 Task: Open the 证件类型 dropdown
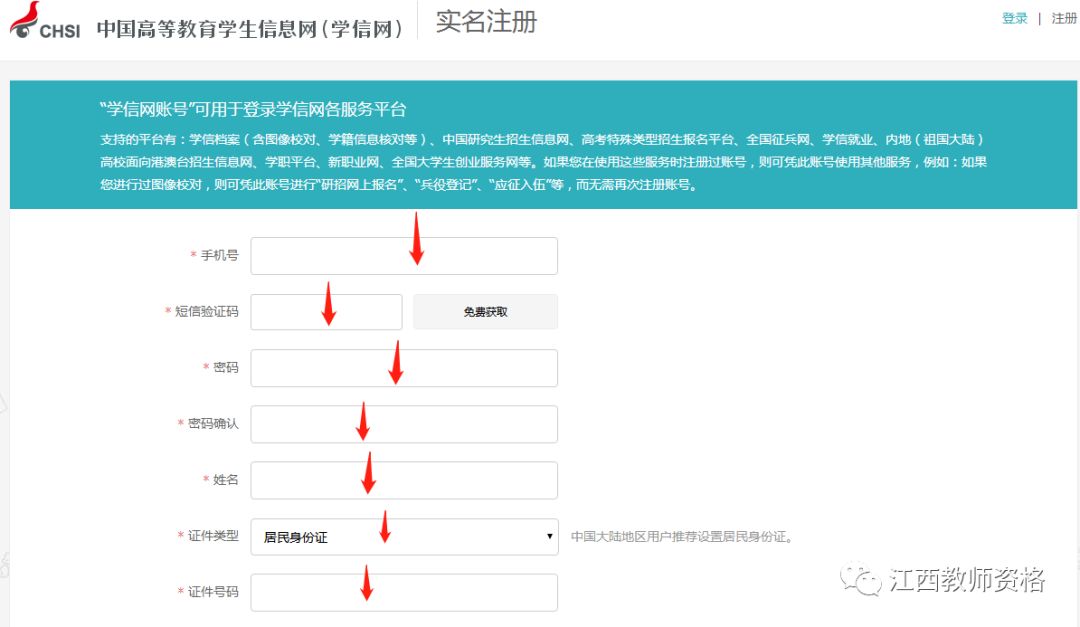click(x=404, y=536)
